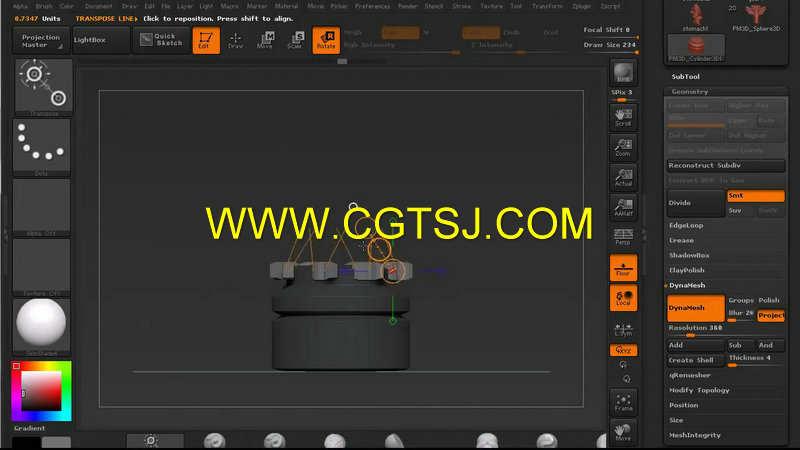Open Quick Sketch
Screen dimensions: 800x450
click(x=162, y=40)
